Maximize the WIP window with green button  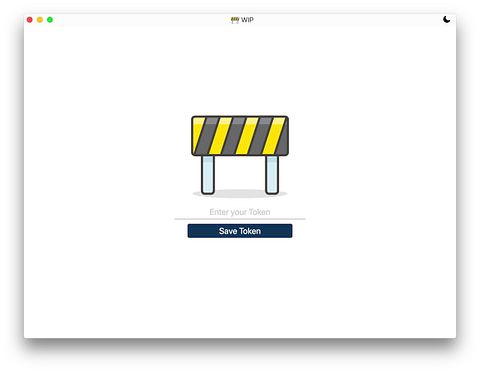[x=50, y=20]
